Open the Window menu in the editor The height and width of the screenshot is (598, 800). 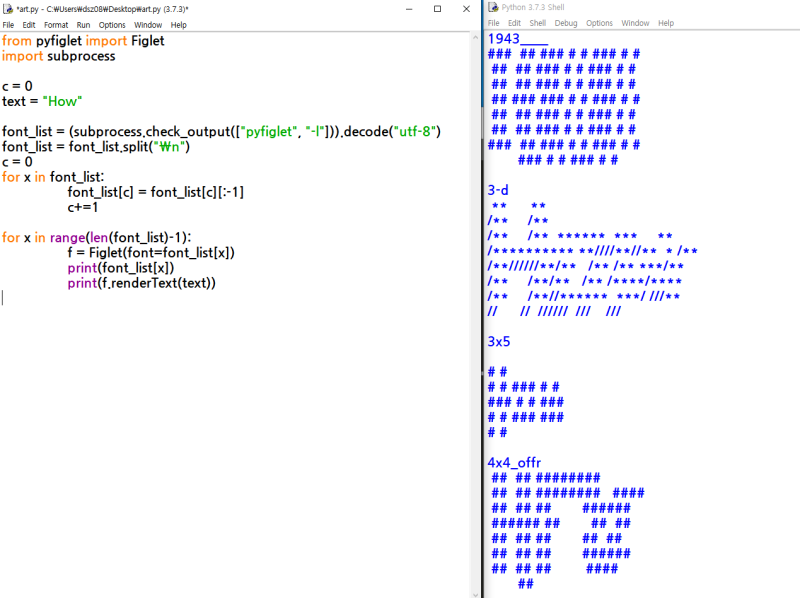coord(147,25)
